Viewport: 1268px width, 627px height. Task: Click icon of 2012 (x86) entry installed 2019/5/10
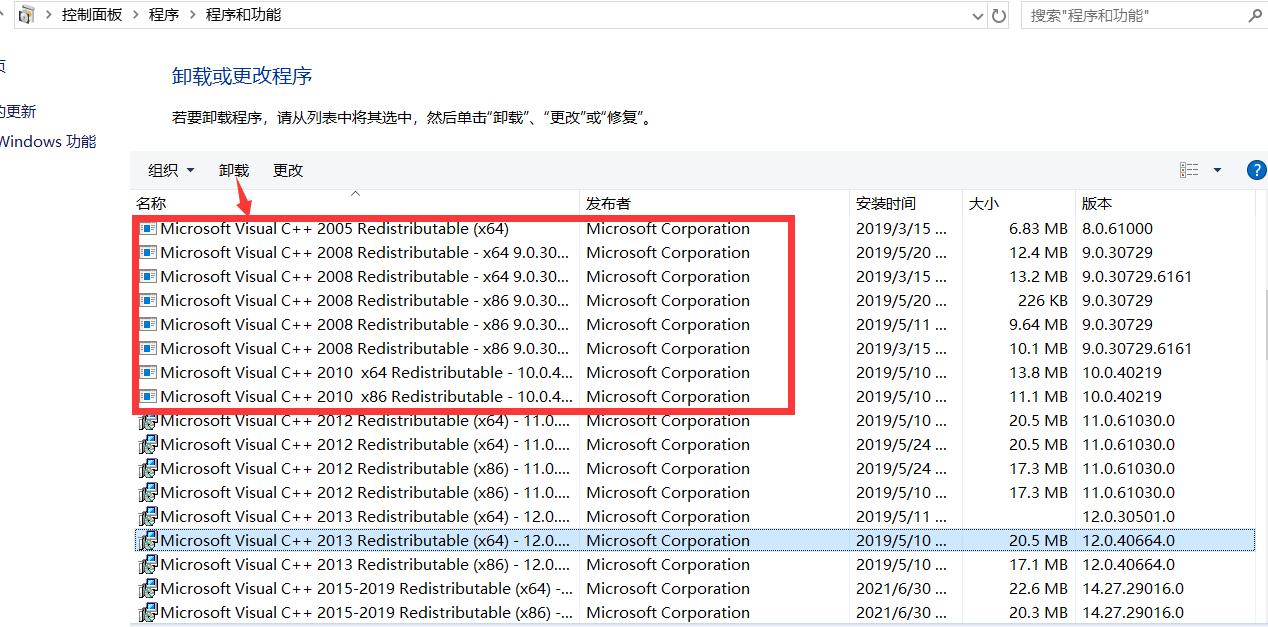[148, 493]
